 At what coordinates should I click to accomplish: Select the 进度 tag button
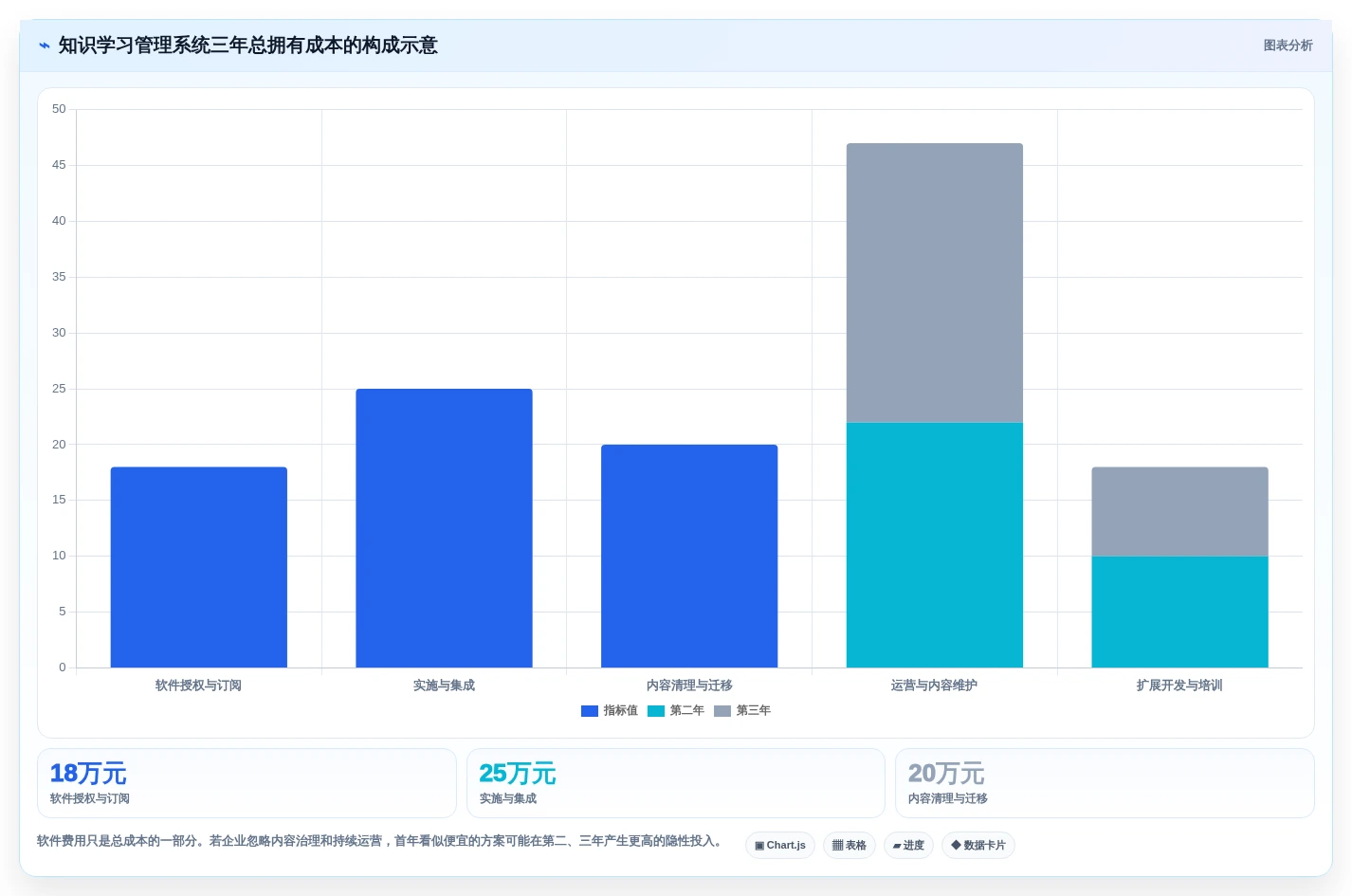(x=908, y=845)
